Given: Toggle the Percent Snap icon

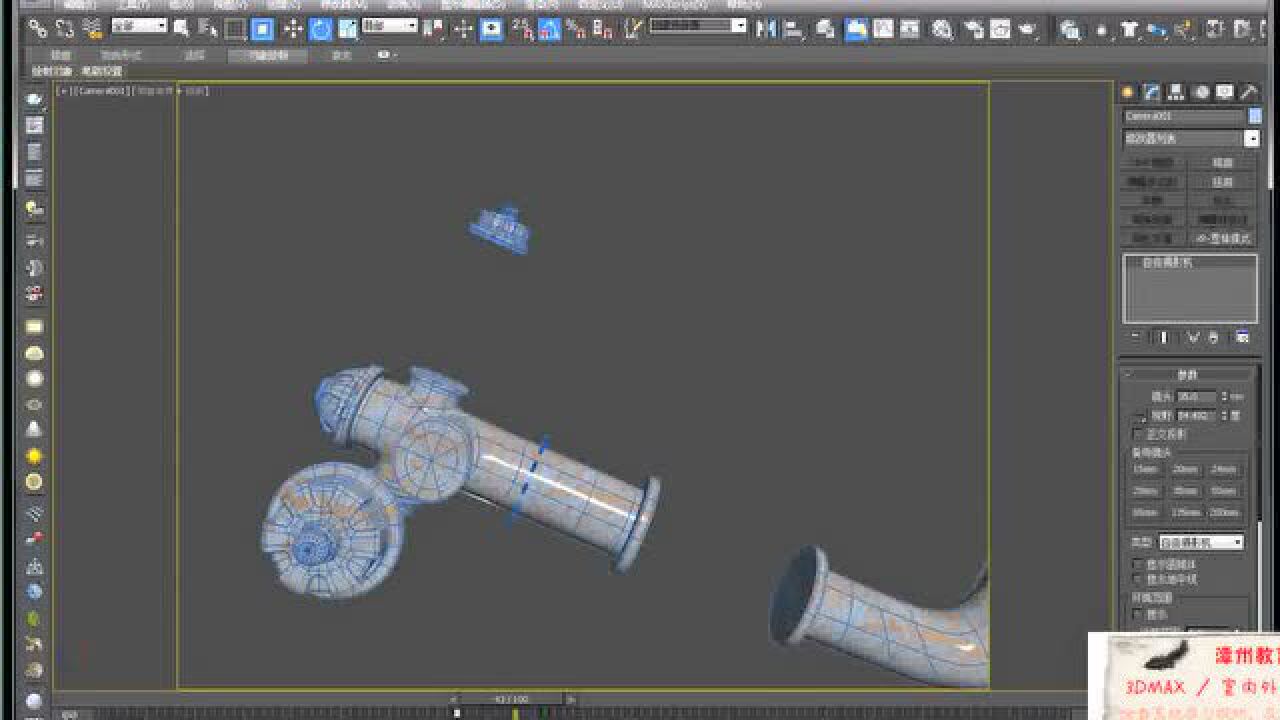Looking at the screenshot, I should tap(576, 29).
